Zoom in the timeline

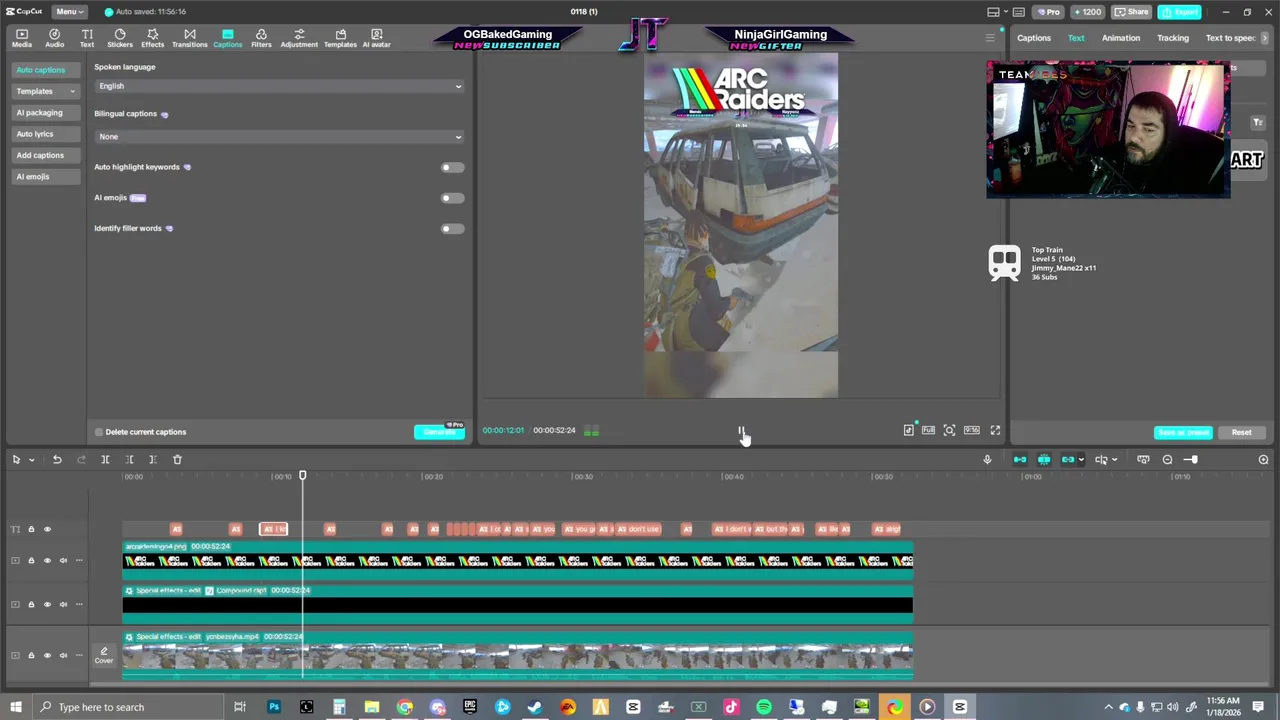(1263, 459)
